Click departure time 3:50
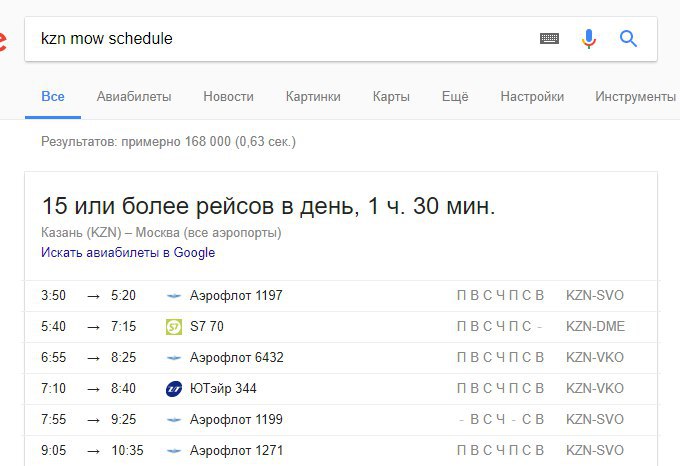Viewport: 680px width, 466px height. [x=53, y=296]
